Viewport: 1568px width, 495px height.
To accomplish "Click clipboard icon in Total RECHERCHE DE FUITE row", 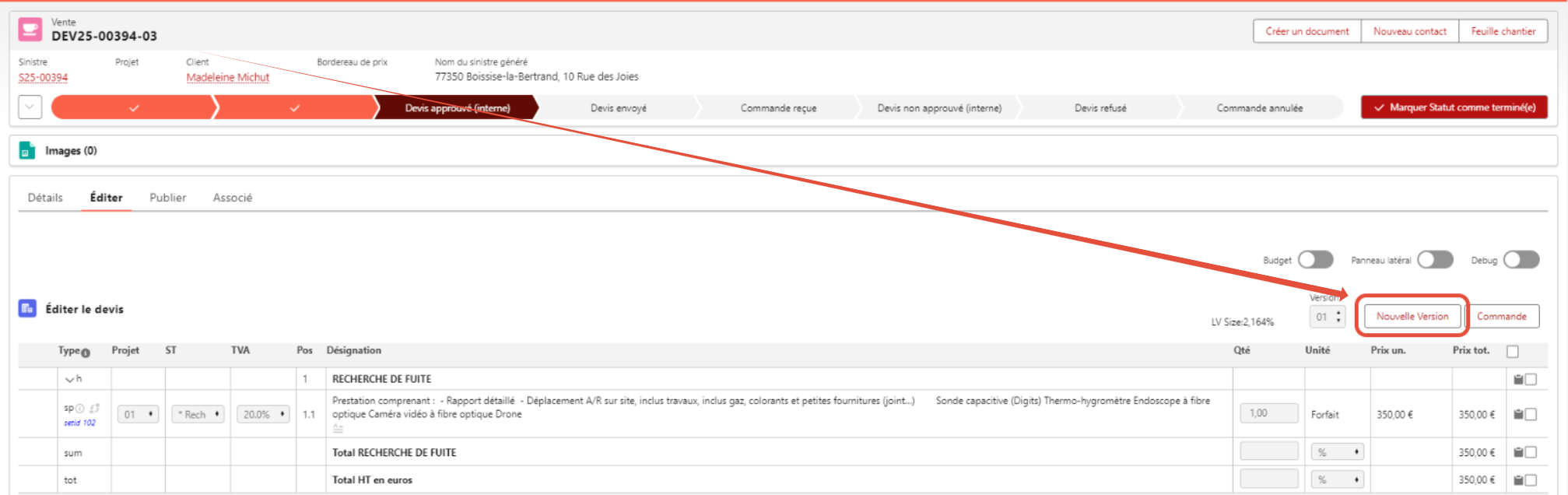I will [1518, 452].
